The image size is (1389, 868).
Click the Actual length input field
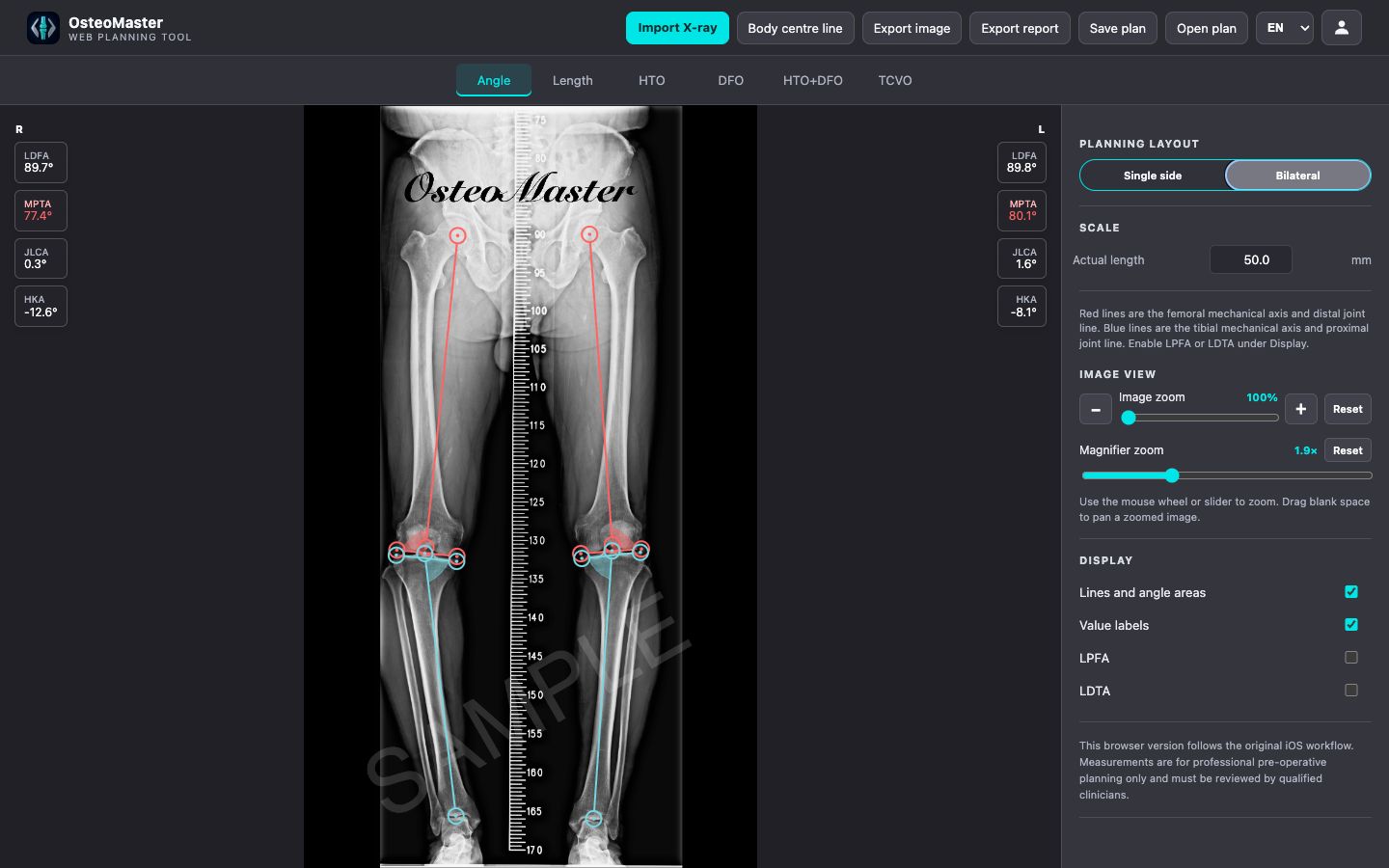(x=1251, y=259)
